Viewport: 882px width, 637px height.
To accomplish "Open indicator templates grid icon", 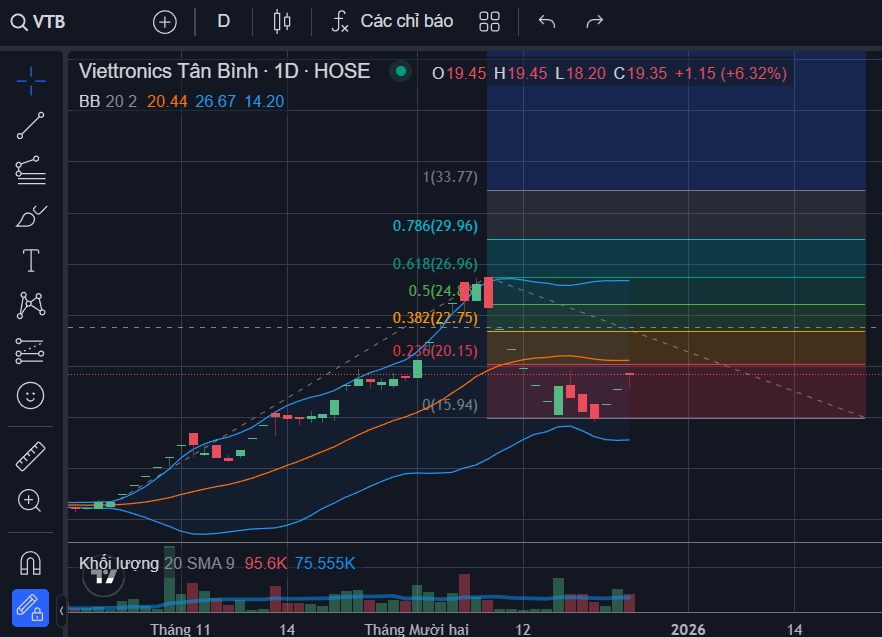I will (489, 22).
